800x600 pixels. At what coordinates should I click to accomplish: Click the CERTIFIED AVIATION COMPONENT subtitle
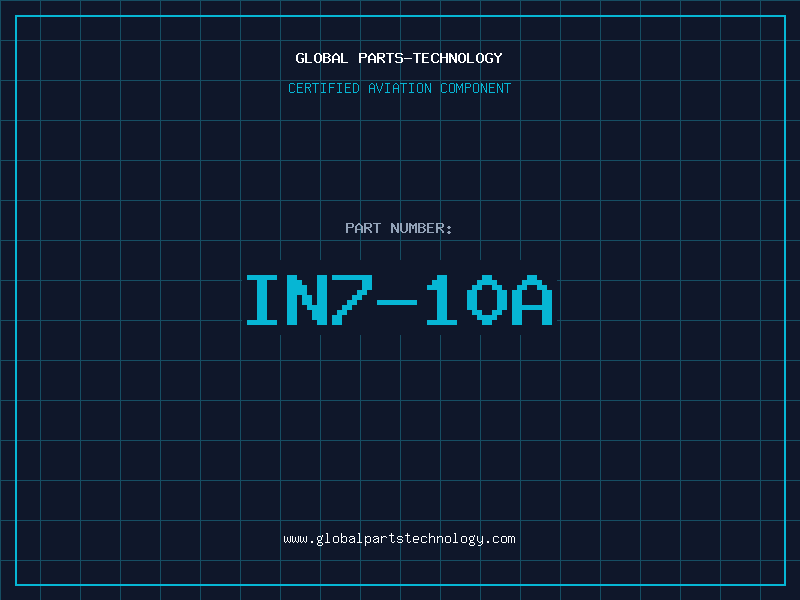pyautogui.click(x=399, y=88)
